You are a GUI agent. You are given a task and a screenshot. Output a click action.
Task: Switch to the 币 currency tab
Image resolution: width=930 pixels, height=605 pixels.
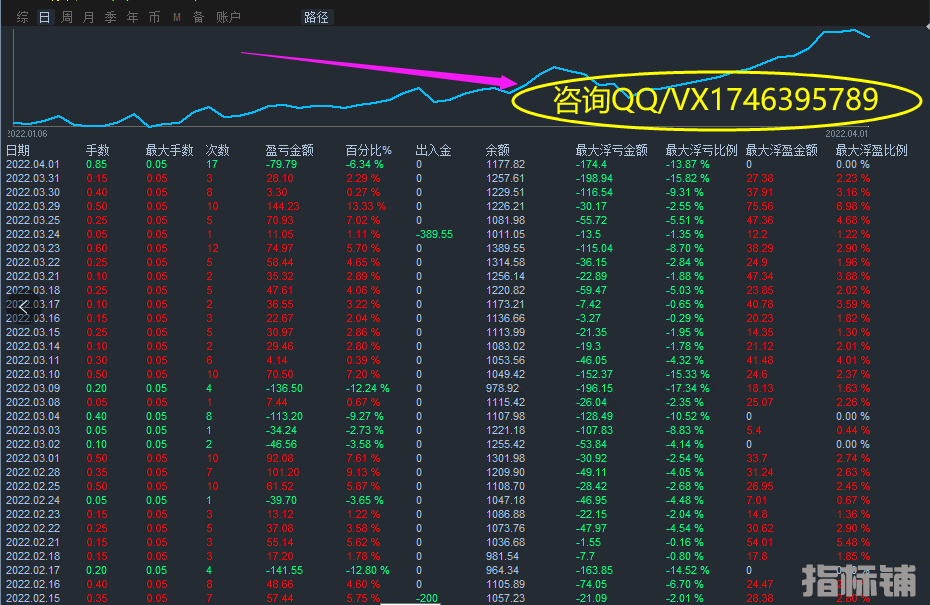[154, 17]
